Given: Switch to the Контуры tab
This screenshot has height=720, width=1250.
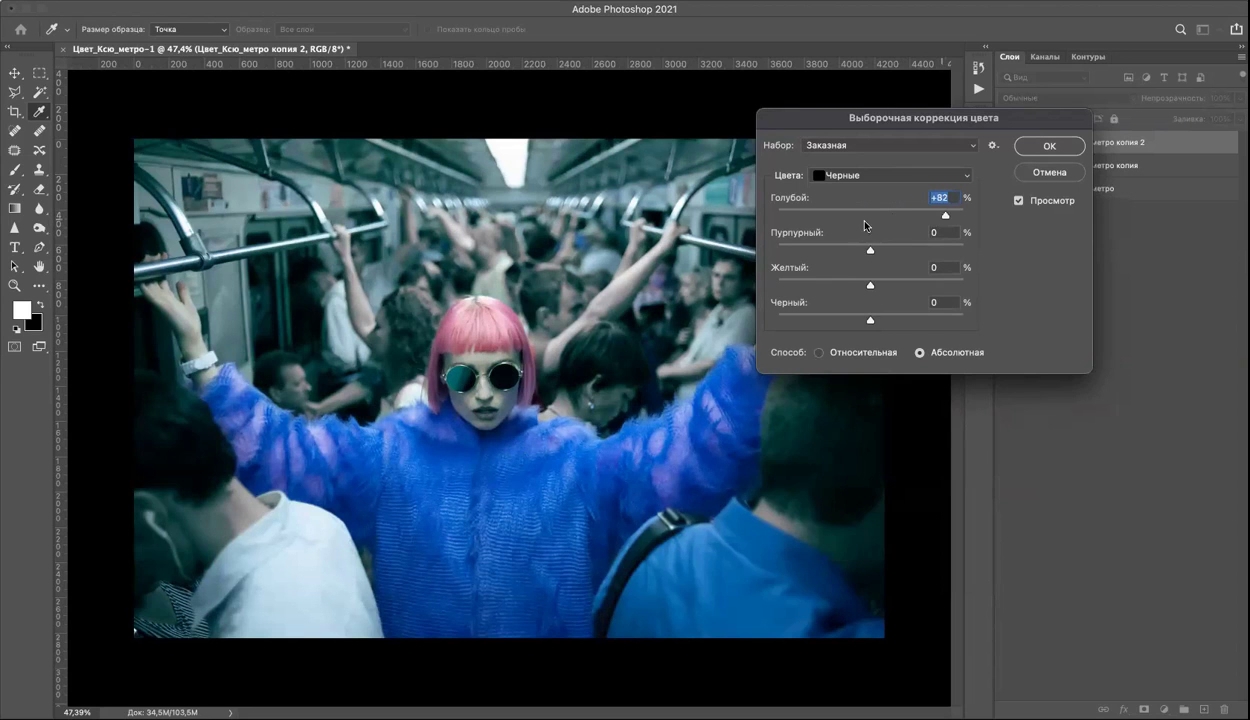Looking at the screenshot, I should pyautogui.click(x=1088, y=57).
